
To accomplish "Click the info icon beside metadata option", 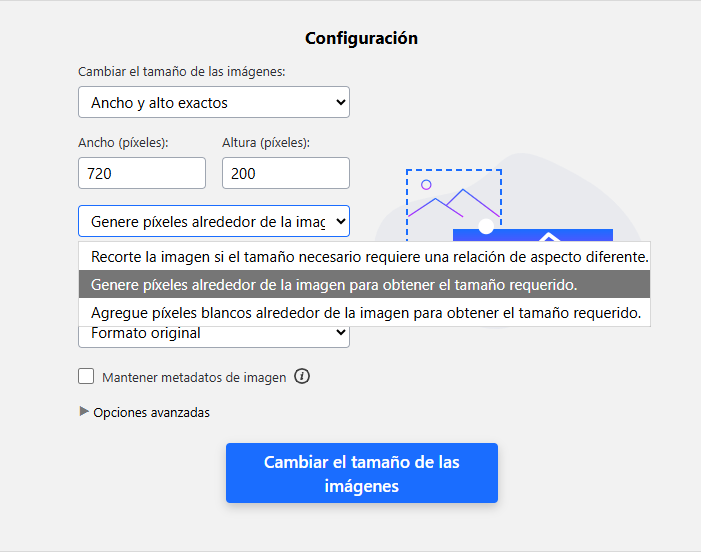I will 302,377.
